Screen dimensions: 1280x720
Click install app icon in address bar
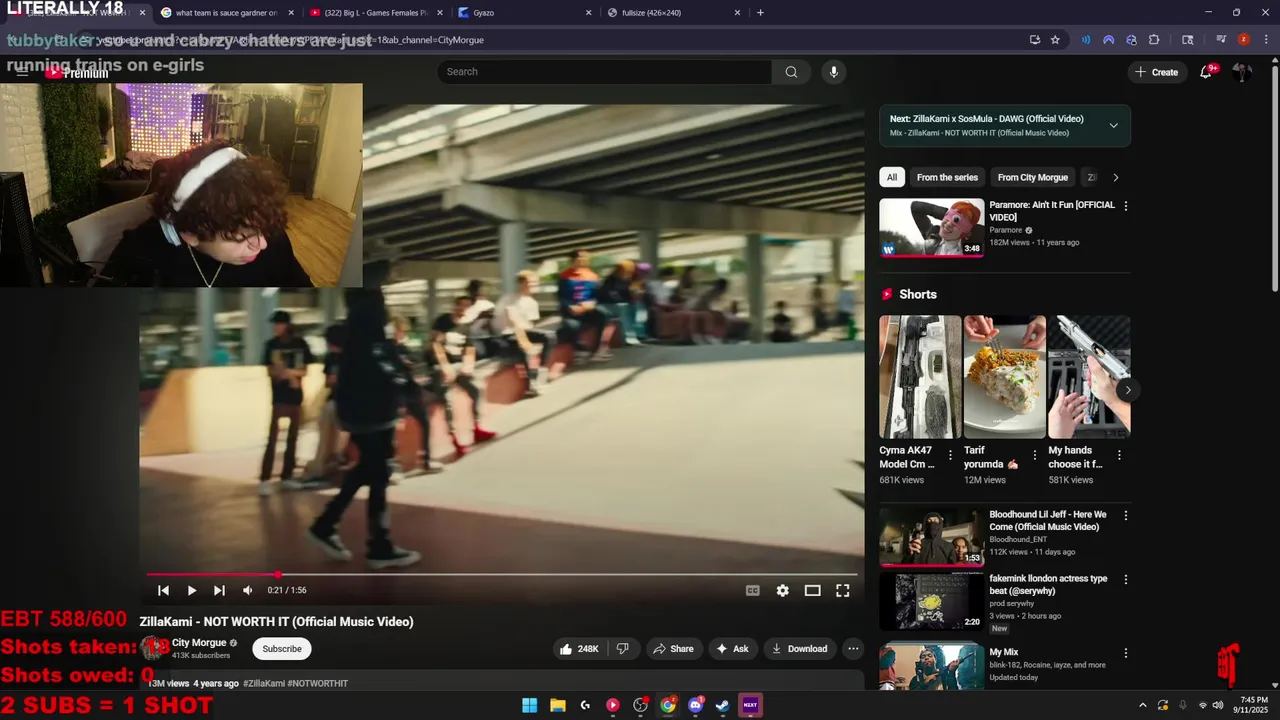1034,40
